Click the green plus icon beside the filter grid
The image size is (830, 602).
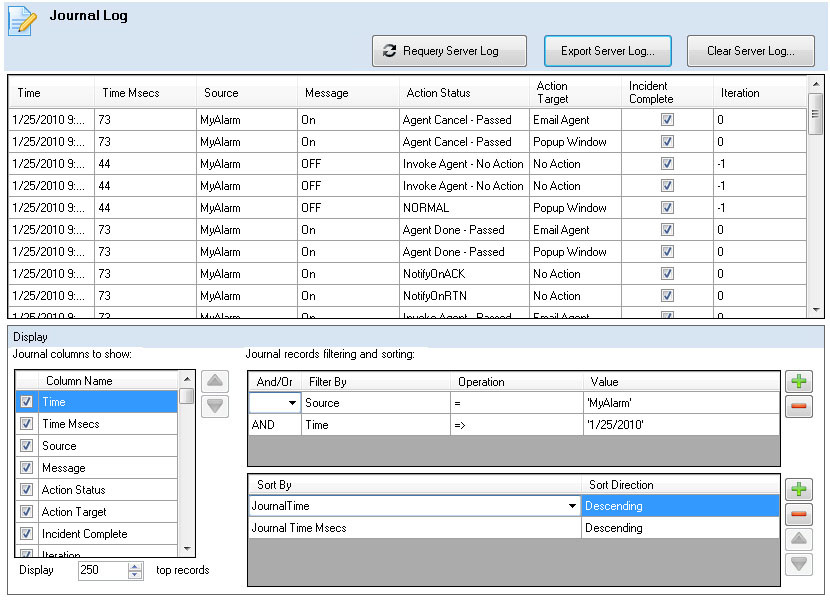coord(798,382)
